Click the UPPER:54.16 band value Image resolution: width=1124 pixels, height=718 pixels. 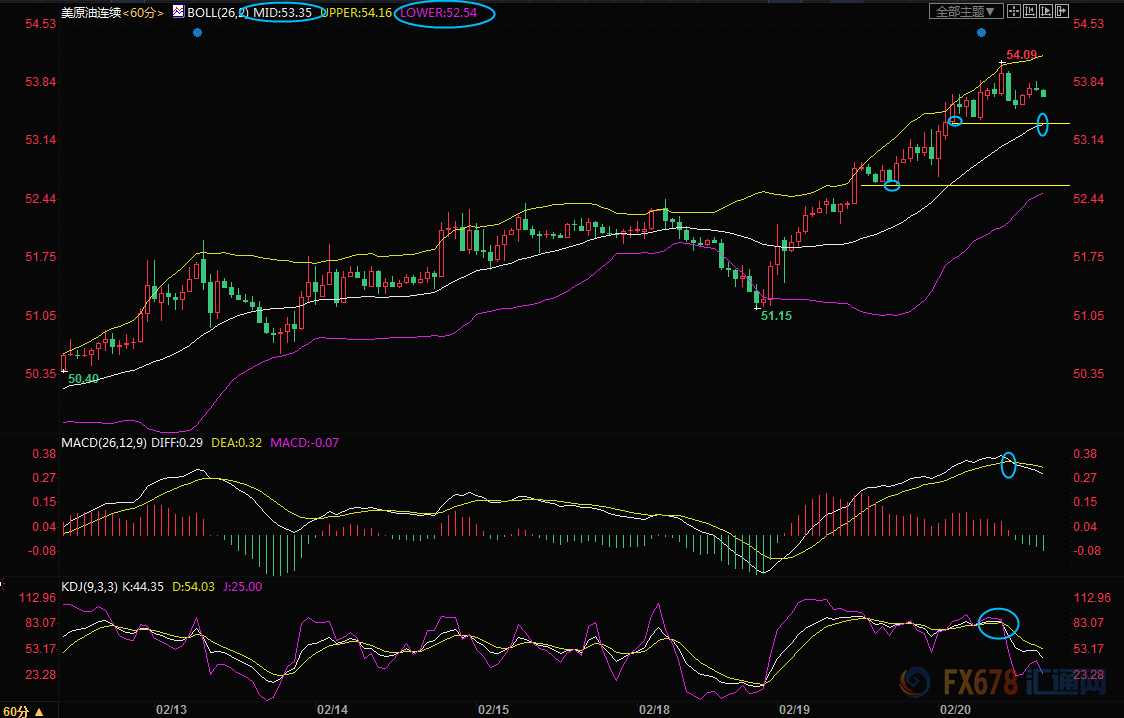356,13
